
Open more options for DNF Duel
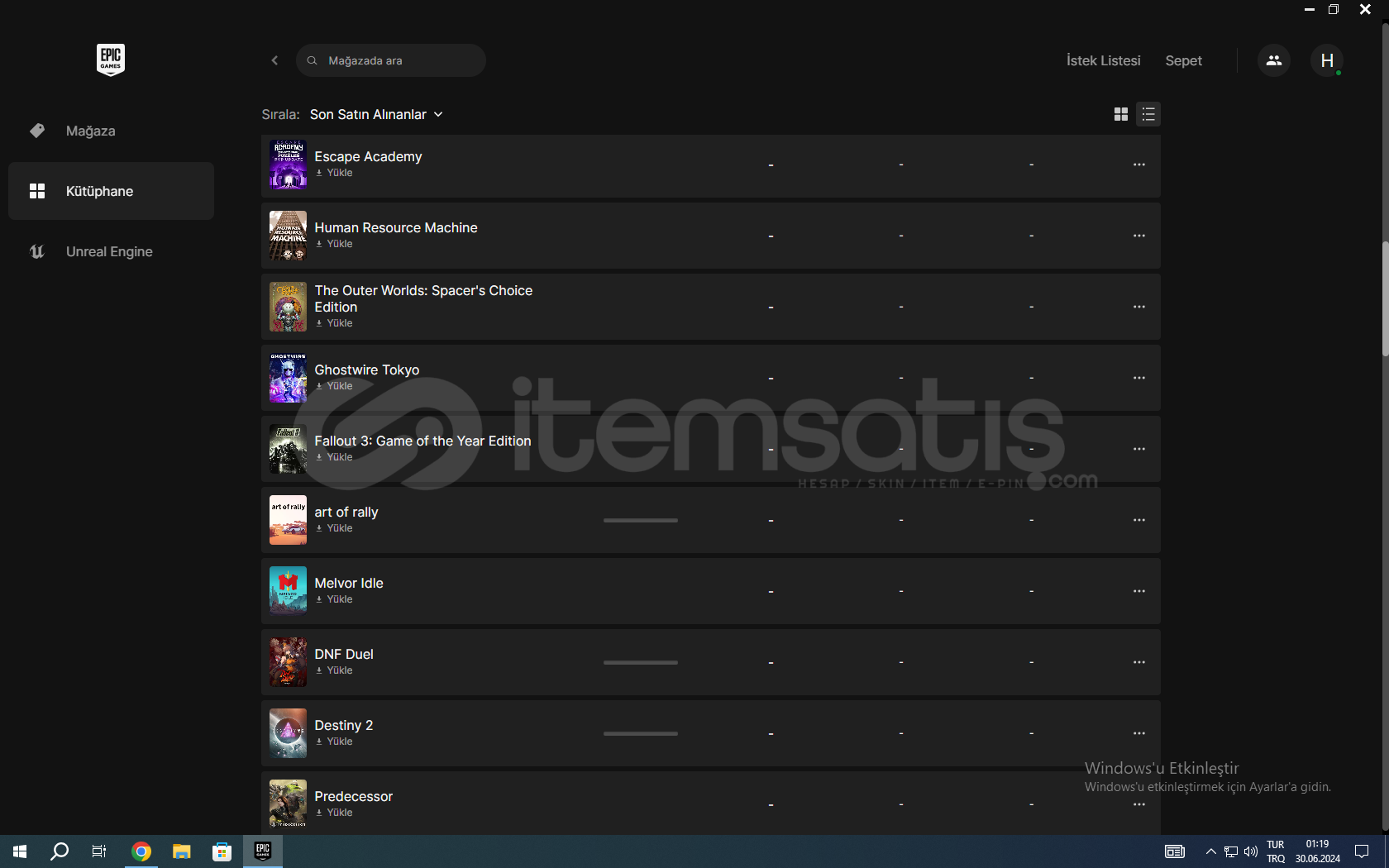(1139, 662)
